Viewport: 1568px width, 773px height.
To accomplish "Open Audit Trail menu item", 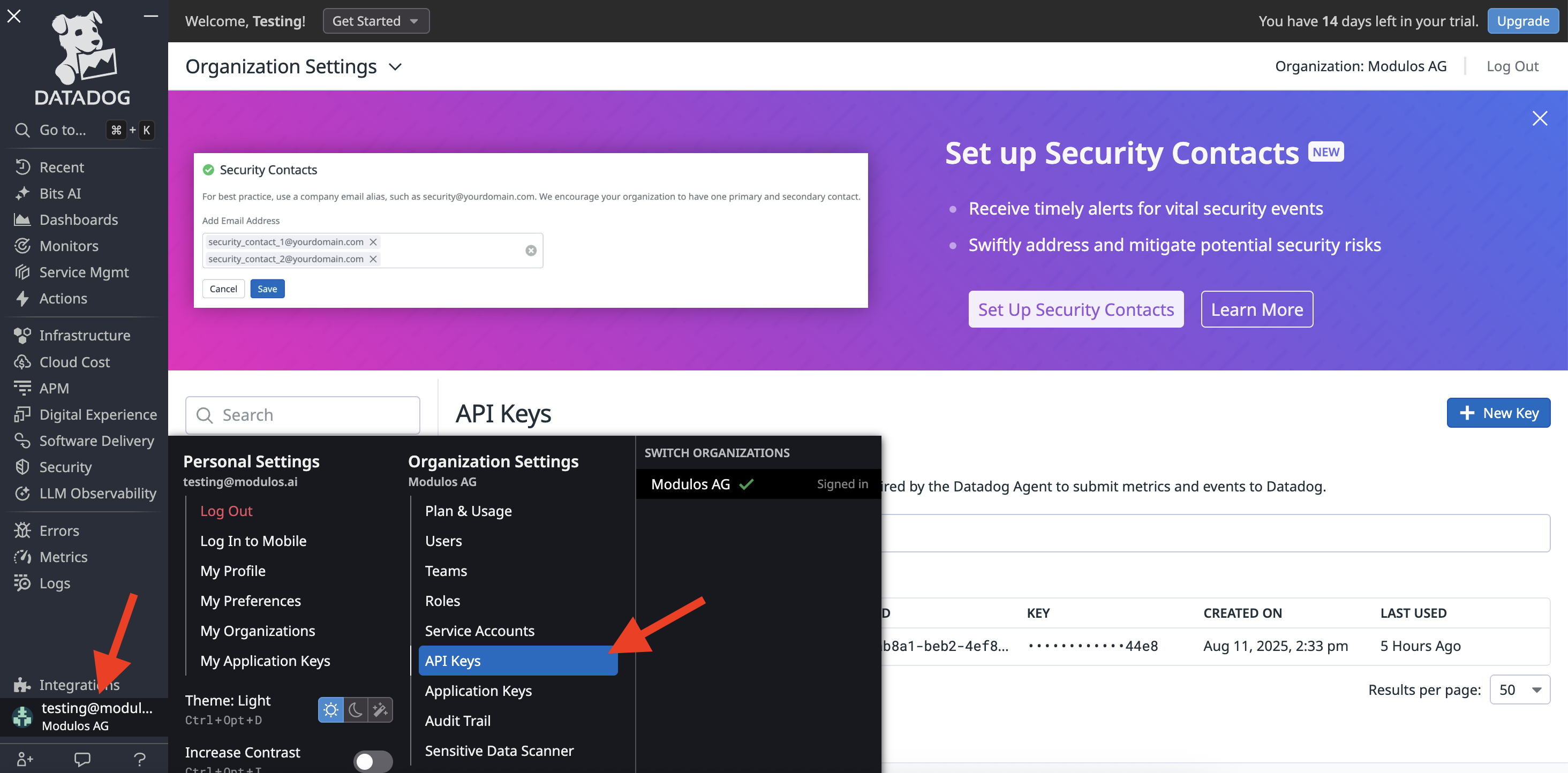I will [458, 720].
